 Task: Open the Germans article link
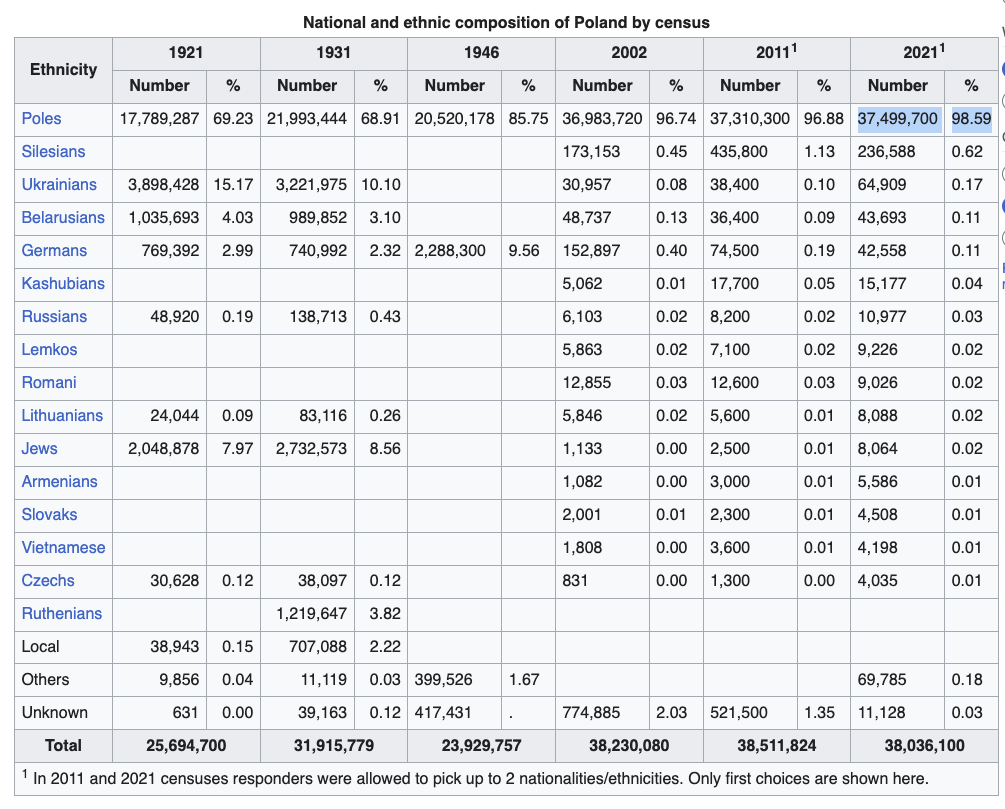54,251
